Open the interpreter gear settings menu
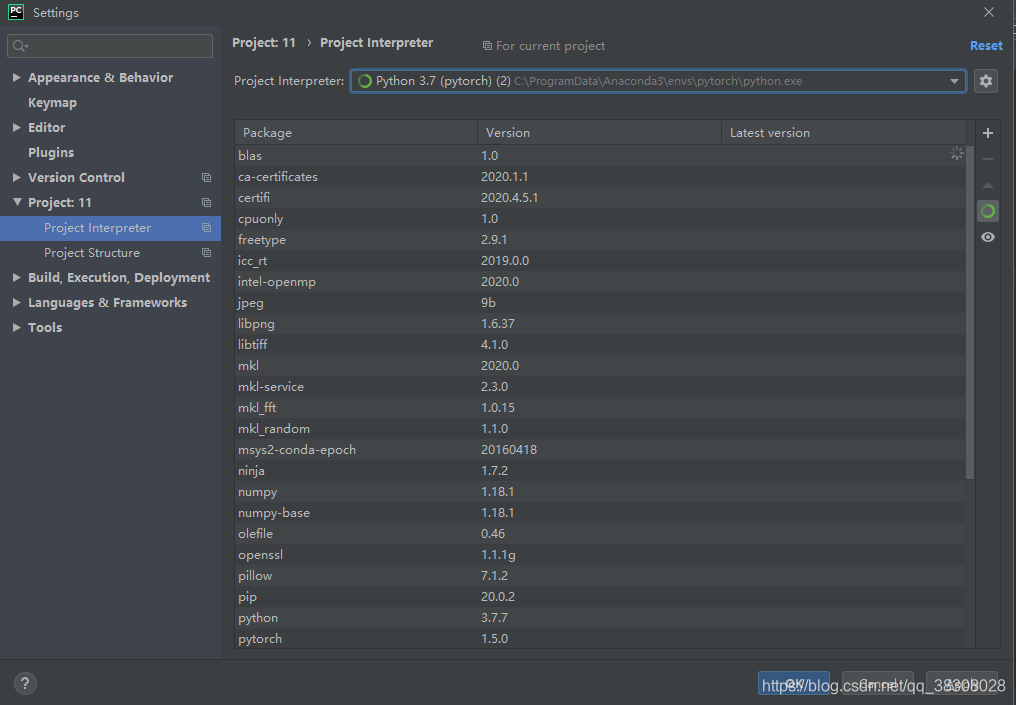1016x705 pixels. (986, 81)
